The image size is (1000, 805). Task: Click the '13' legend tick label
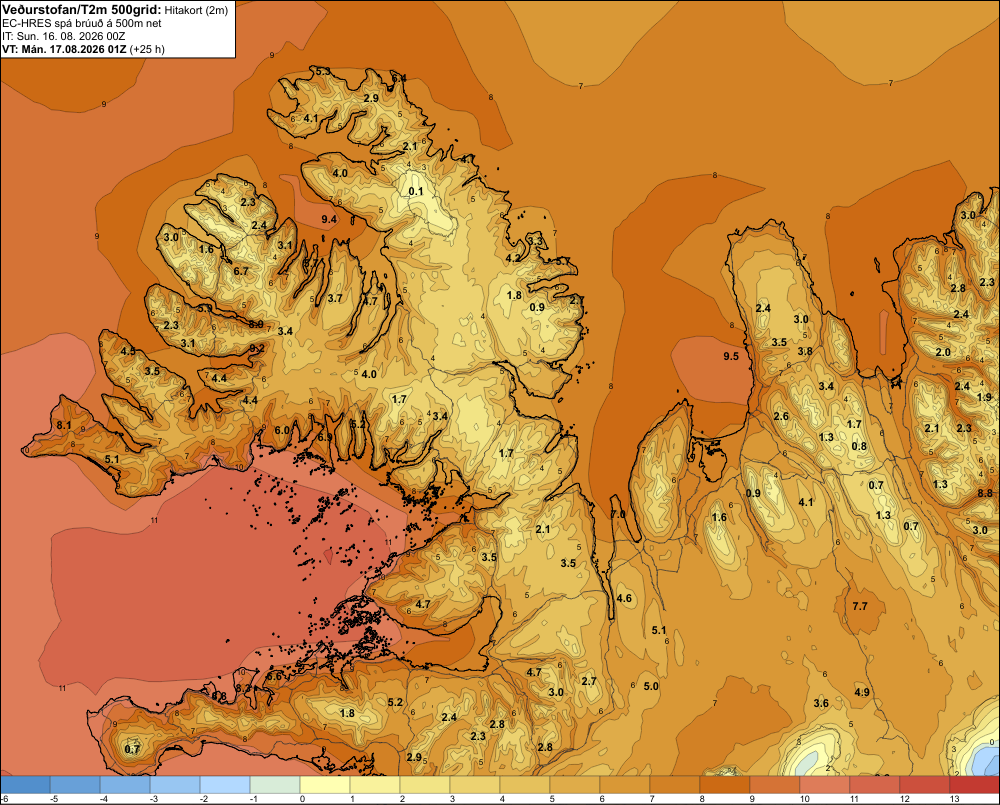pos(955,799)
